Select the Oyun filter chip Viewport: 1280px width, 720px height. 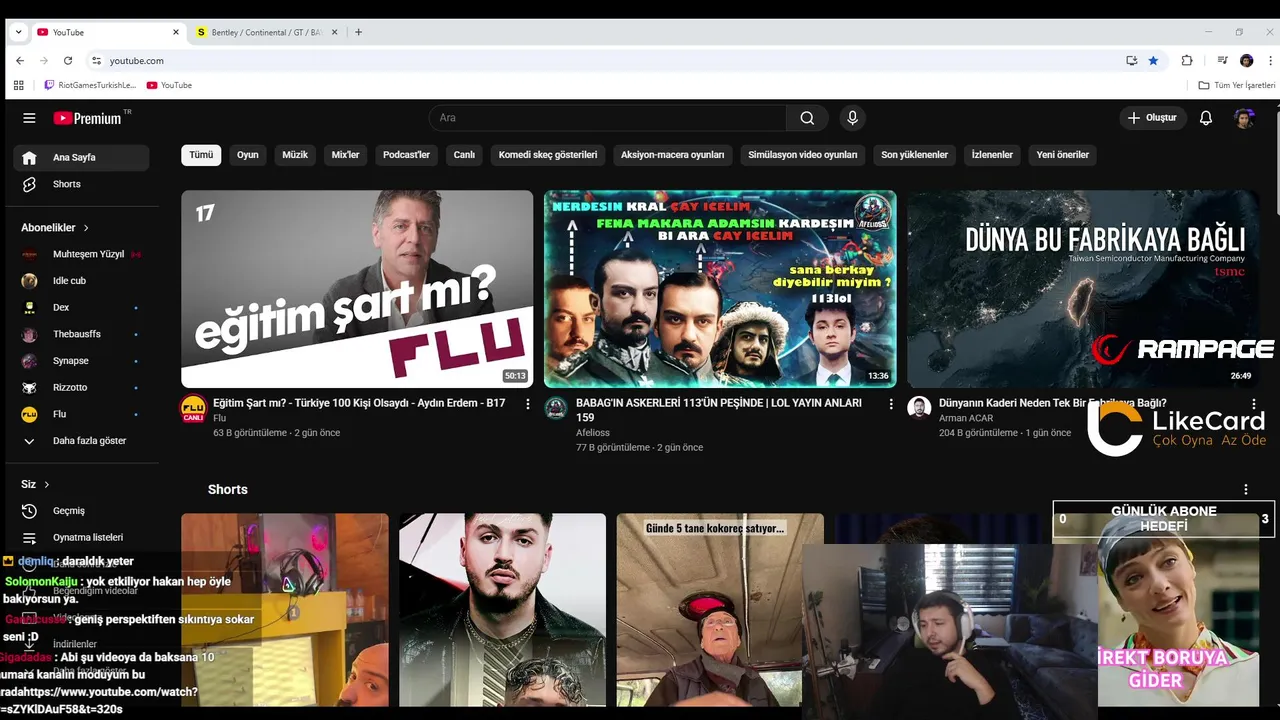coord(247,155)
